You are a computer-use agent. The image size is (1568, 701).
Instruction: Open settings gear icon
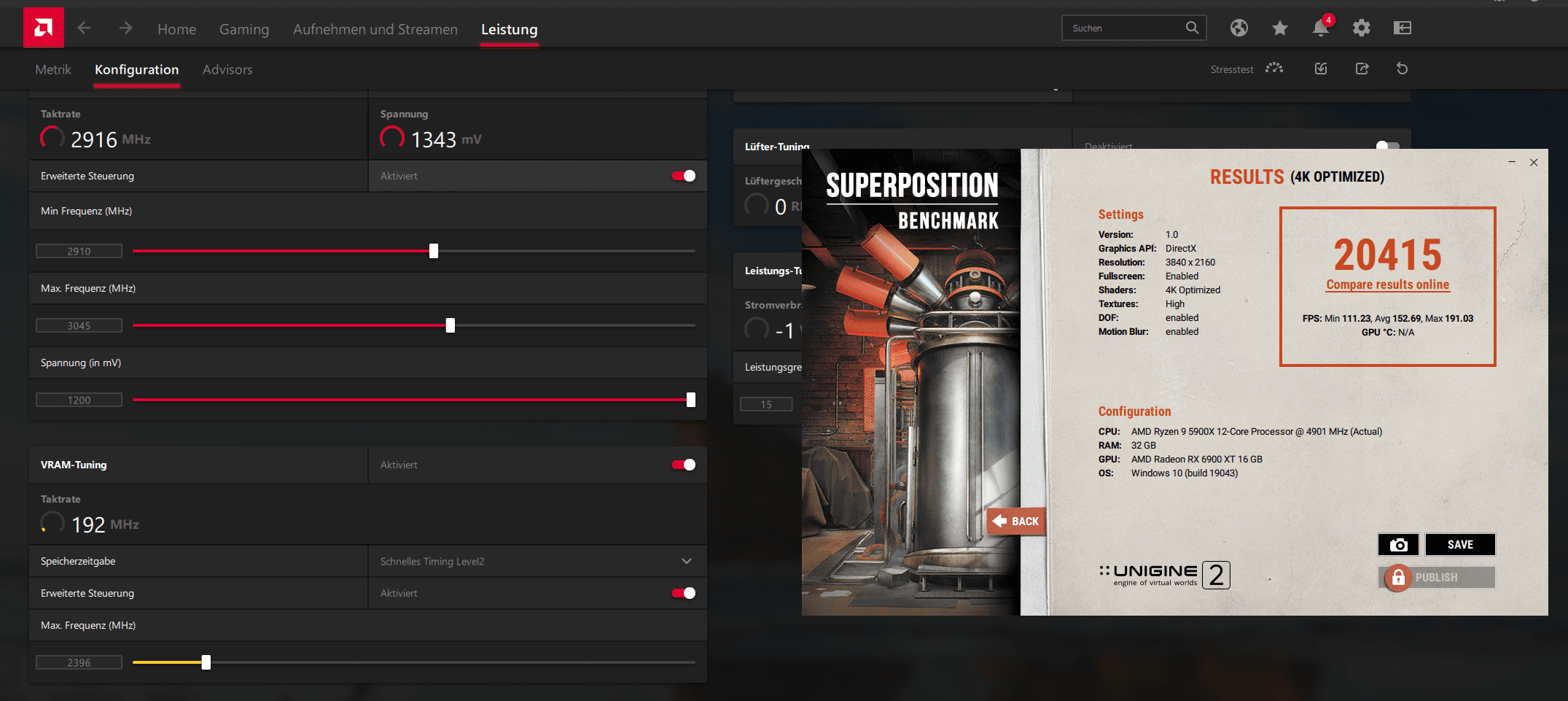point(1362,28)
